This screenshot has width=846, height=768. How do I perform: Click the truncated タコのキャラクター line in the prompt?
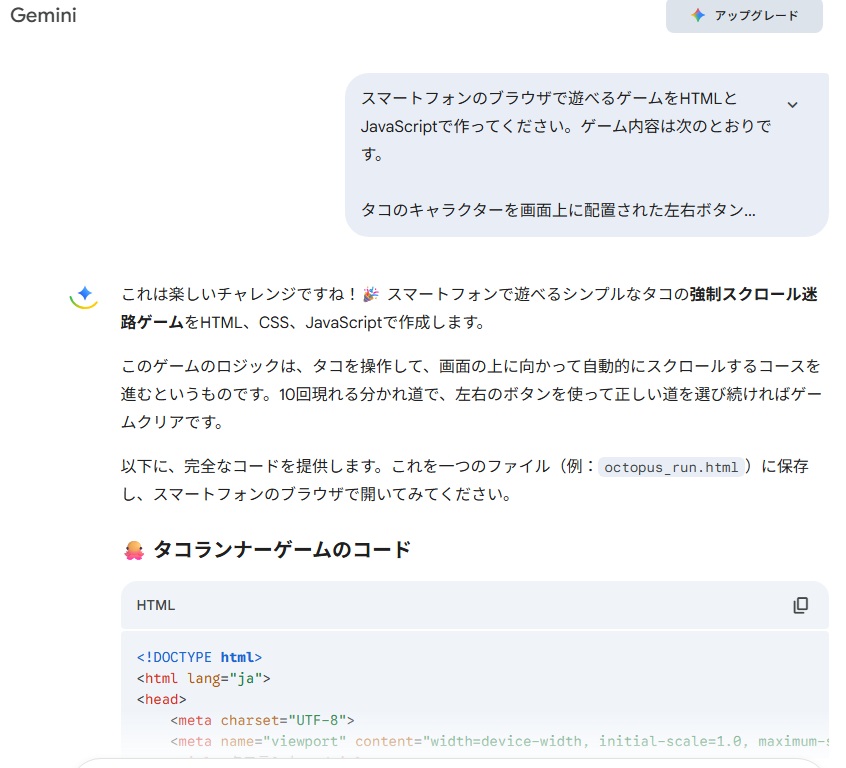tap(558, 211)
